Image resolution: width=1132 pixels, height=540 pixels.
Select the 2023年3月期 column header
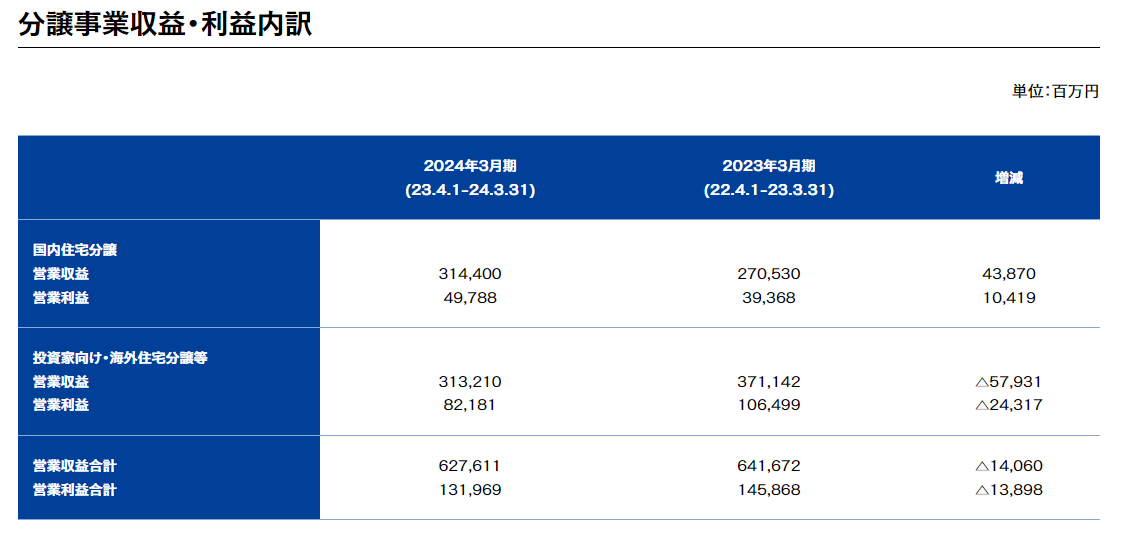(x=769, y=166)
